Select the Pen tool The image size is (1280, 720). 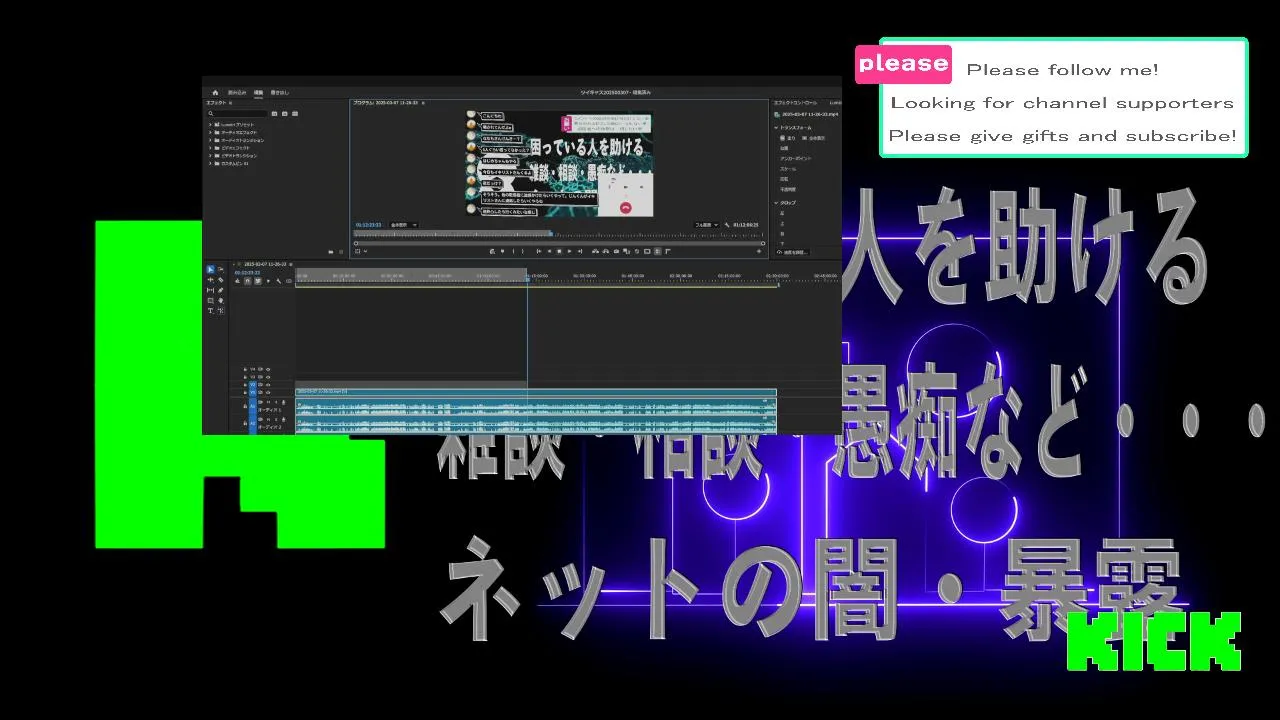point(220,290)
